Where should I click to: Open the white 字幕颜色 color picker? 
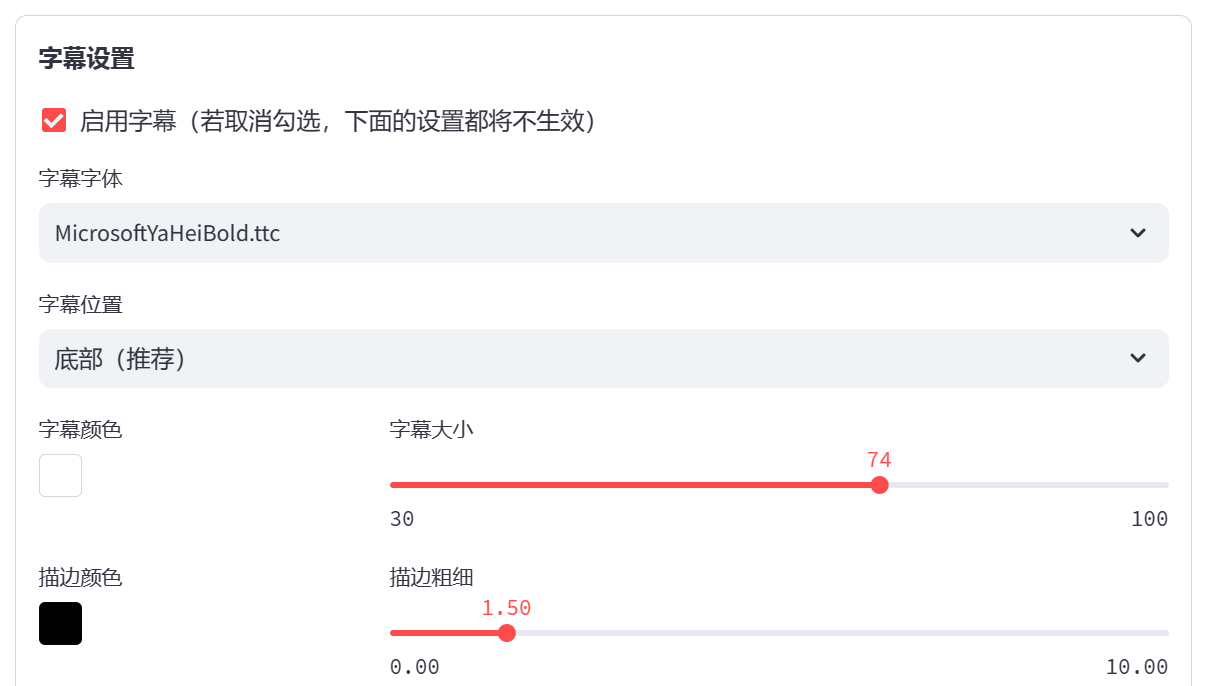[x=60, y=476]
